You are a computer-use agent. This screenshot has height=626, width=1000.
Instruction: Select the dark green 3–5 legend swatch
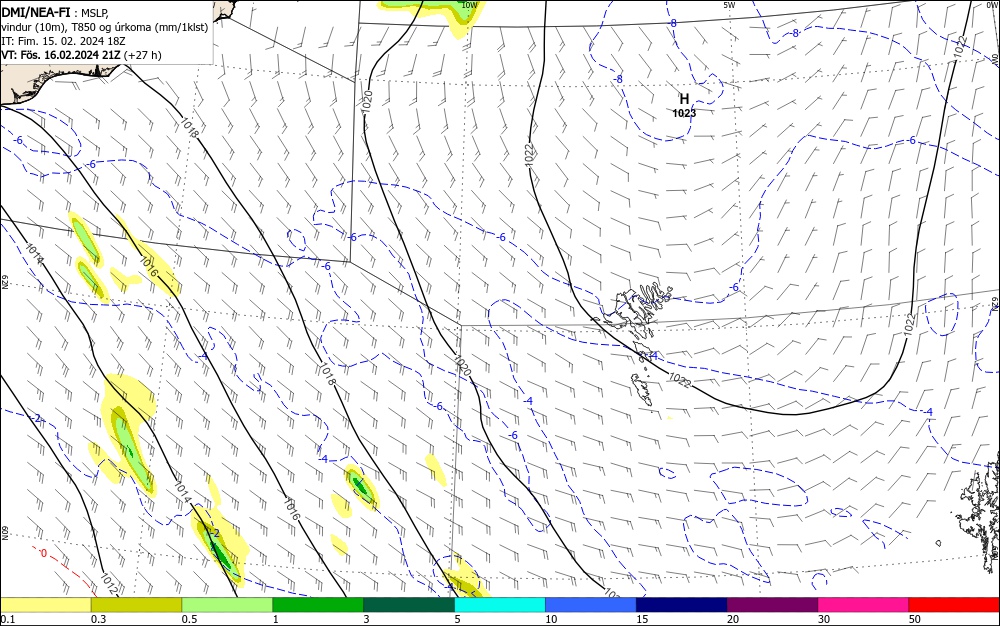point(409,605)
